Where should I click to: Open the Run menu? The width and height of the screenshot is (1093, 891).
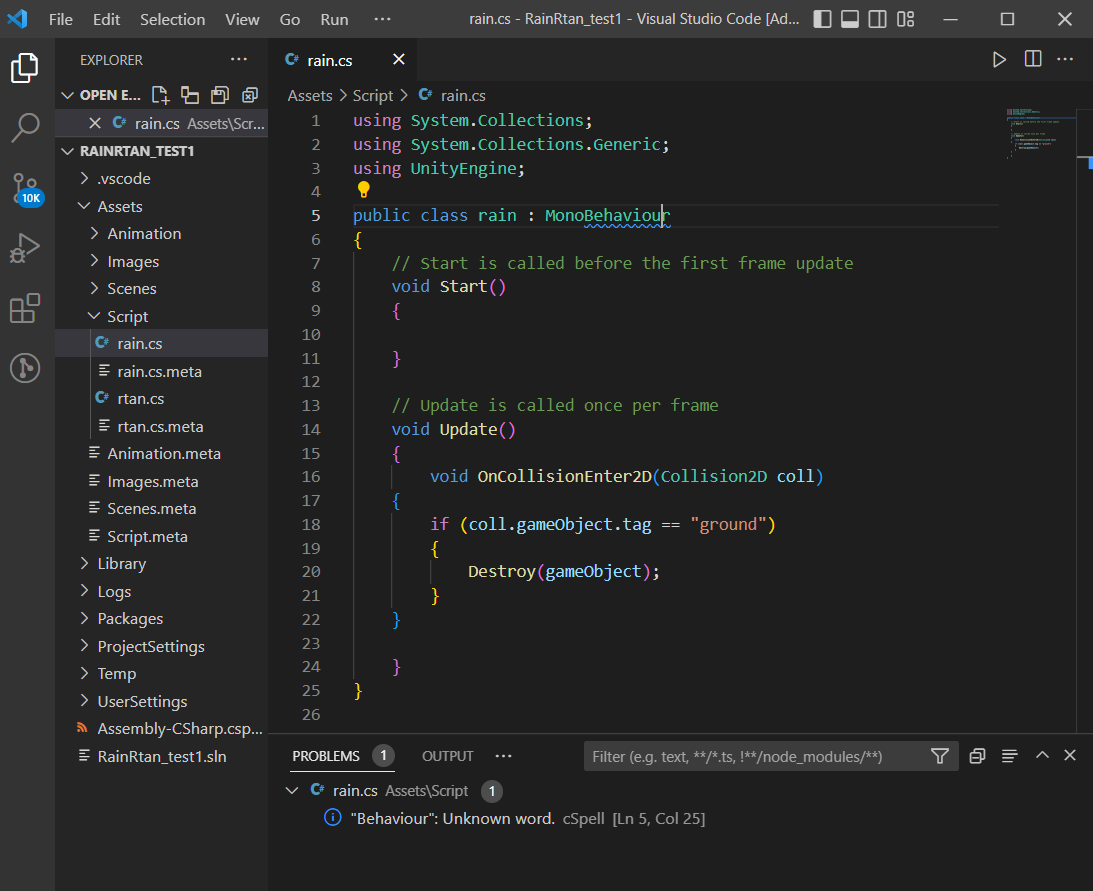click(x=334, y=20)
